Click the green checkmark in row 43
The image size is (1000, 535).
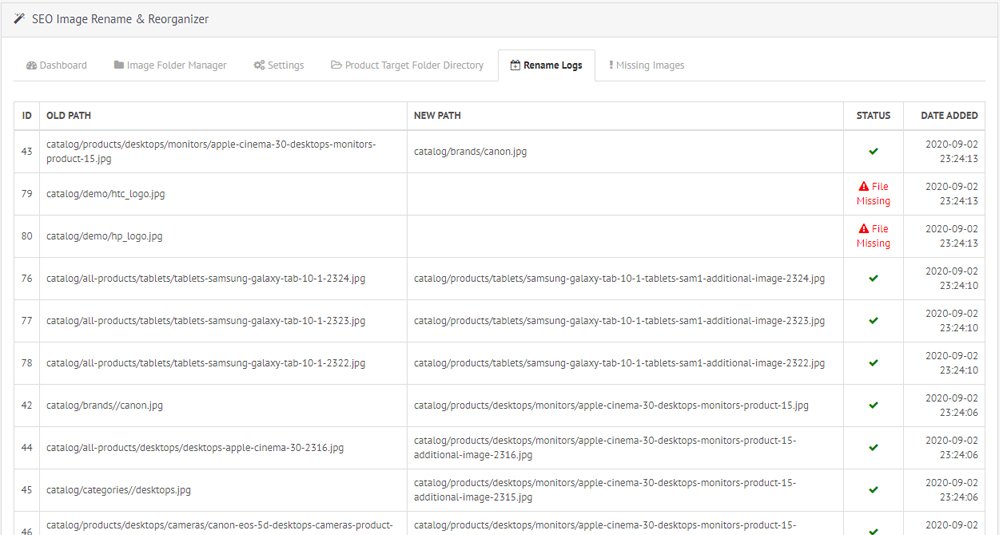click(873, 151)
